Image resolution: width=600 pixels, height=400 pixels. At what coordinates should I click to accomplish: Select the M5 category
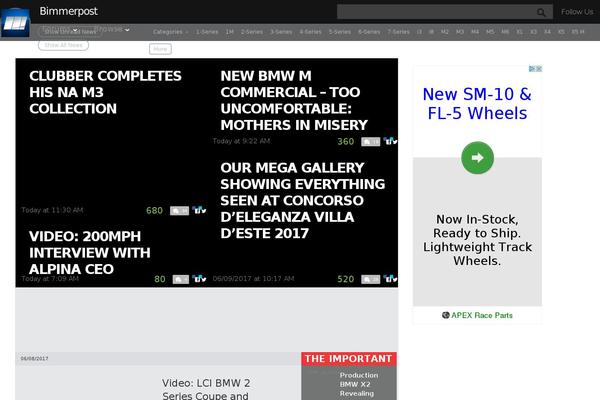[490, 32]
